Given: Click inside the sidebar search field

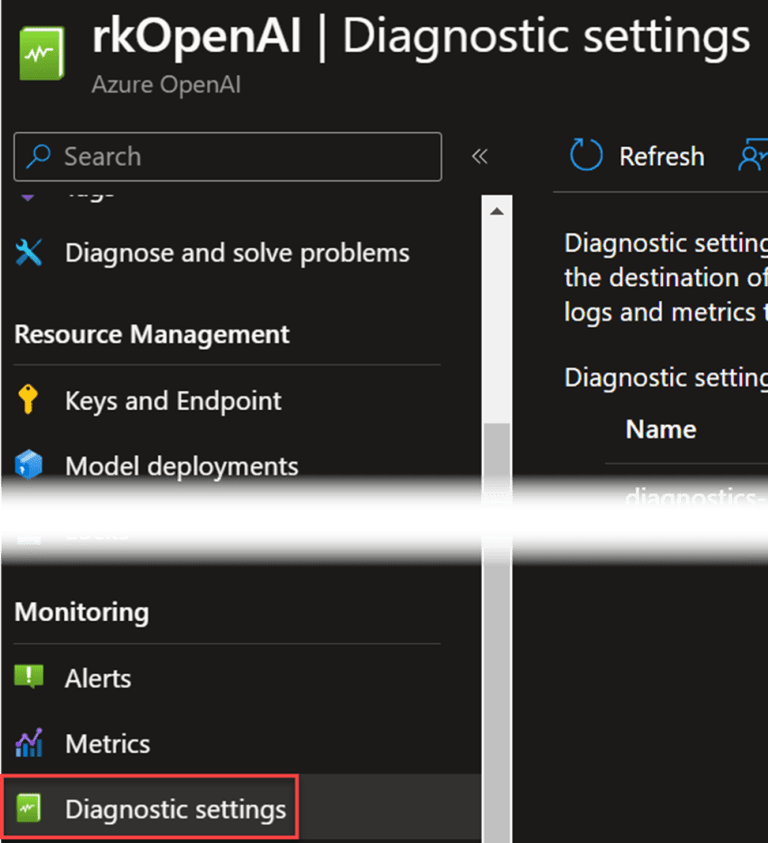Looking at the screenshot, I should tap(200, 156).
